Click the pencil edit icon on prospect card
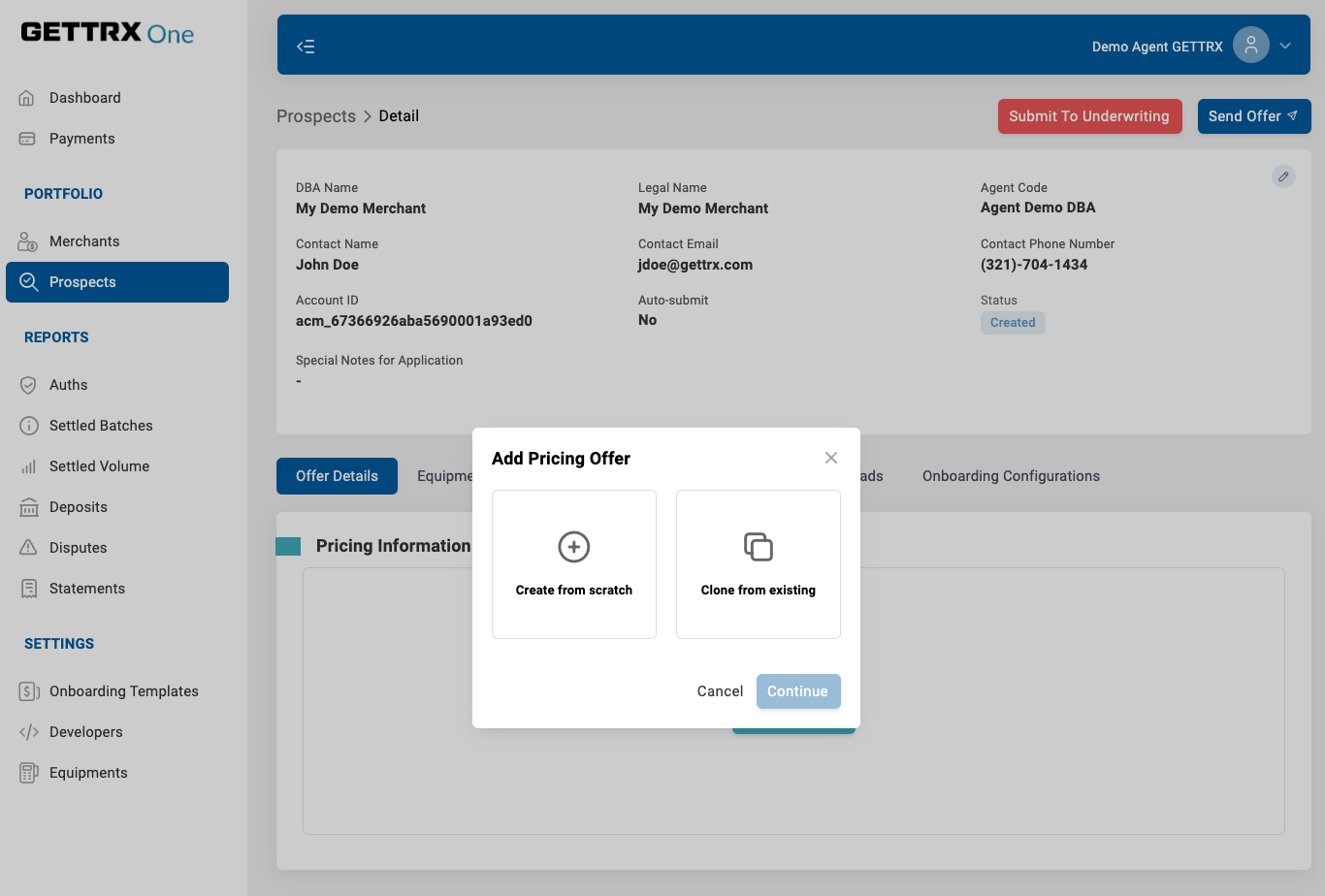Image resolution: width=1325 pixels, height=896 pixels. pos(1283,176)
